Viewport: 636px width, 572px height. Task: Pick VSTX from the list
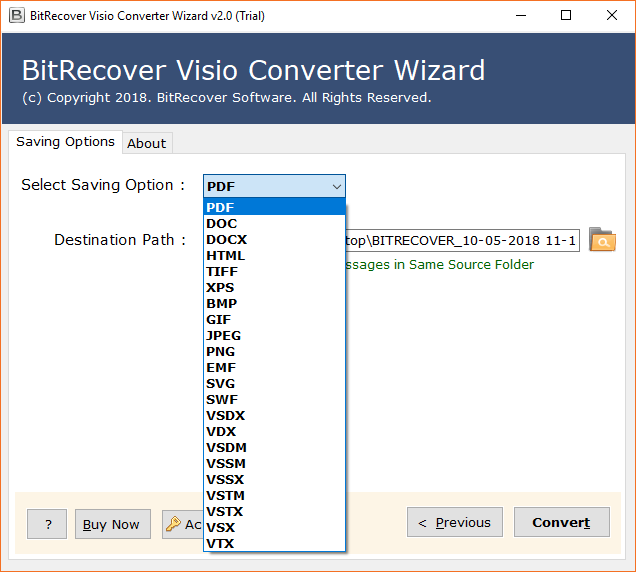point(274,512)
